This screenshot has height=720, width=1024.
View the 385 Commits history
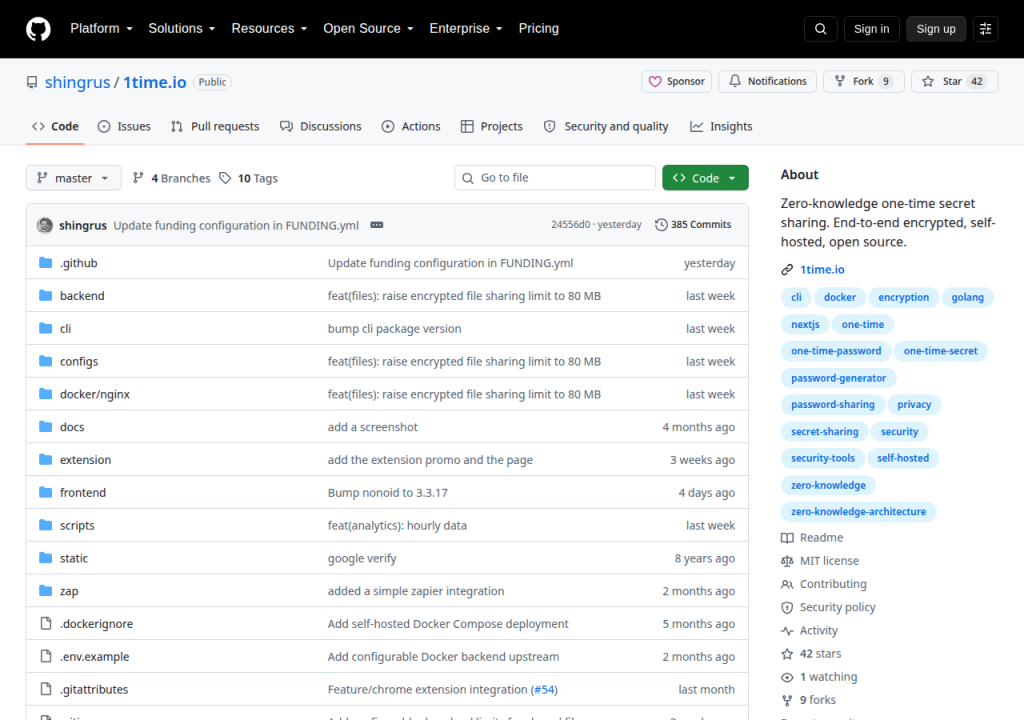[693, 225]
